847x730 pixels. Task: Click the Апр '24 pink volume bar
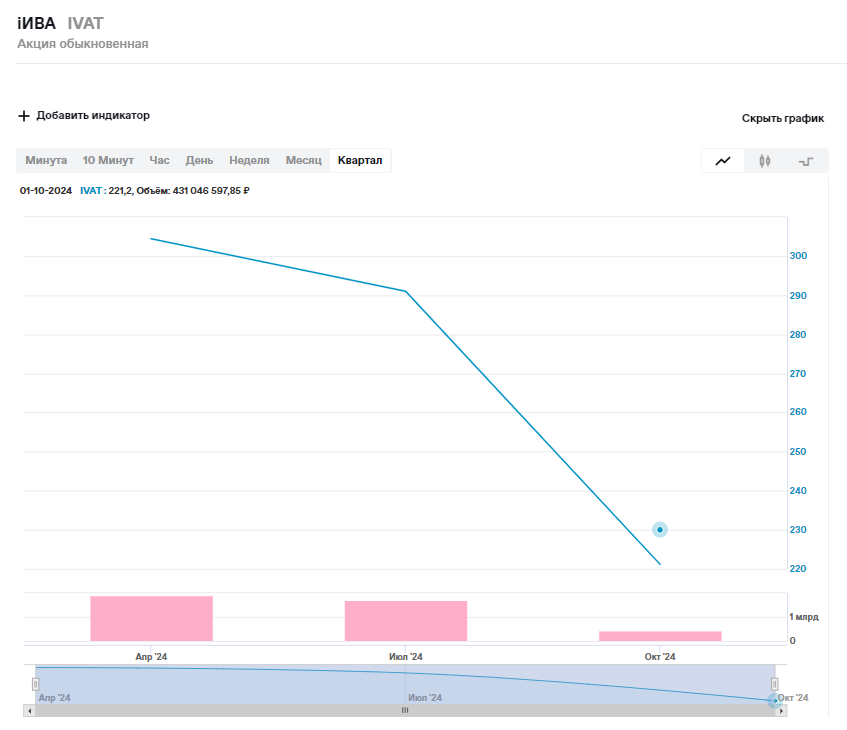click(x=151, y=618)
